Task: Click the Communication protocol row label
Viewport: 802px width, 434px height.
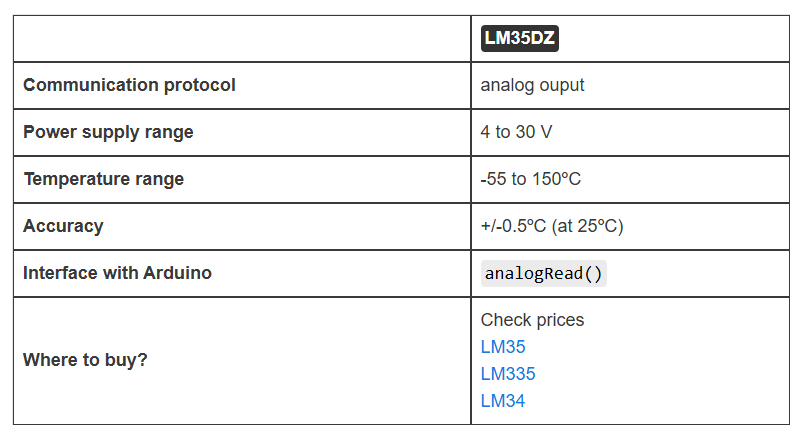Action: click(129, 85)
